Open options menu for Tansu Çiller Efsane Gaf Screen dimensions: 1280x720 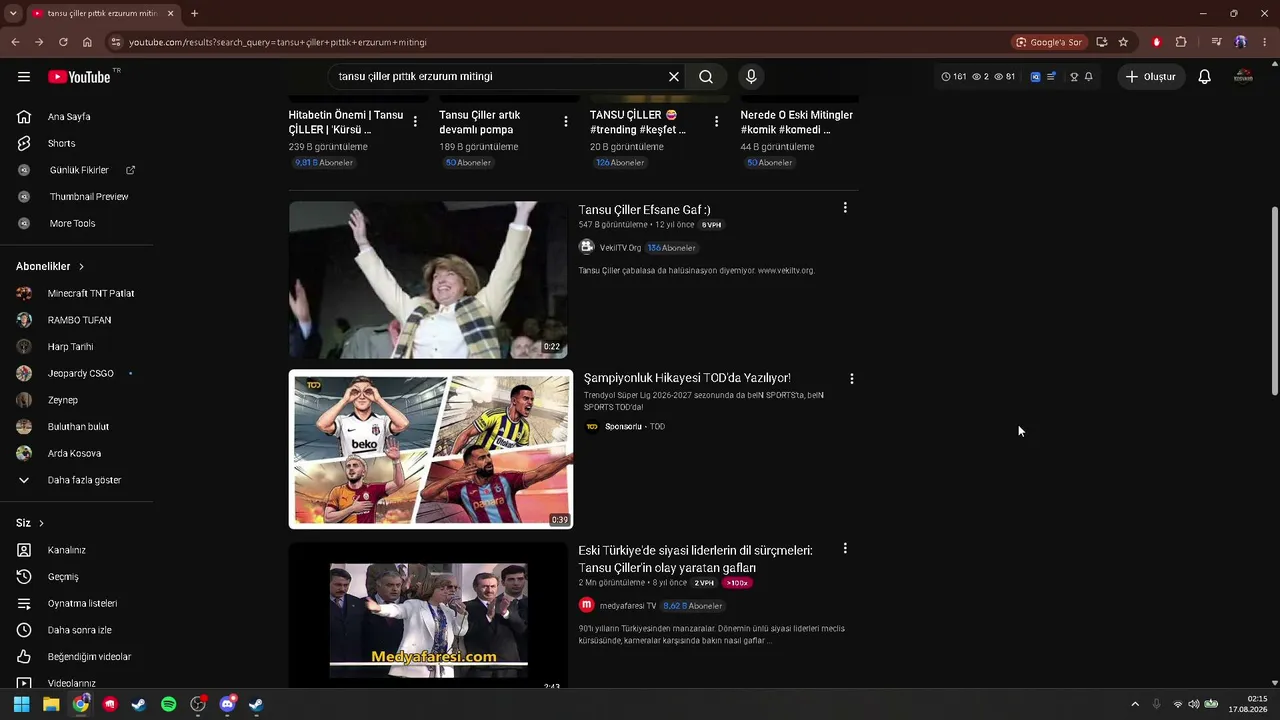845,208
